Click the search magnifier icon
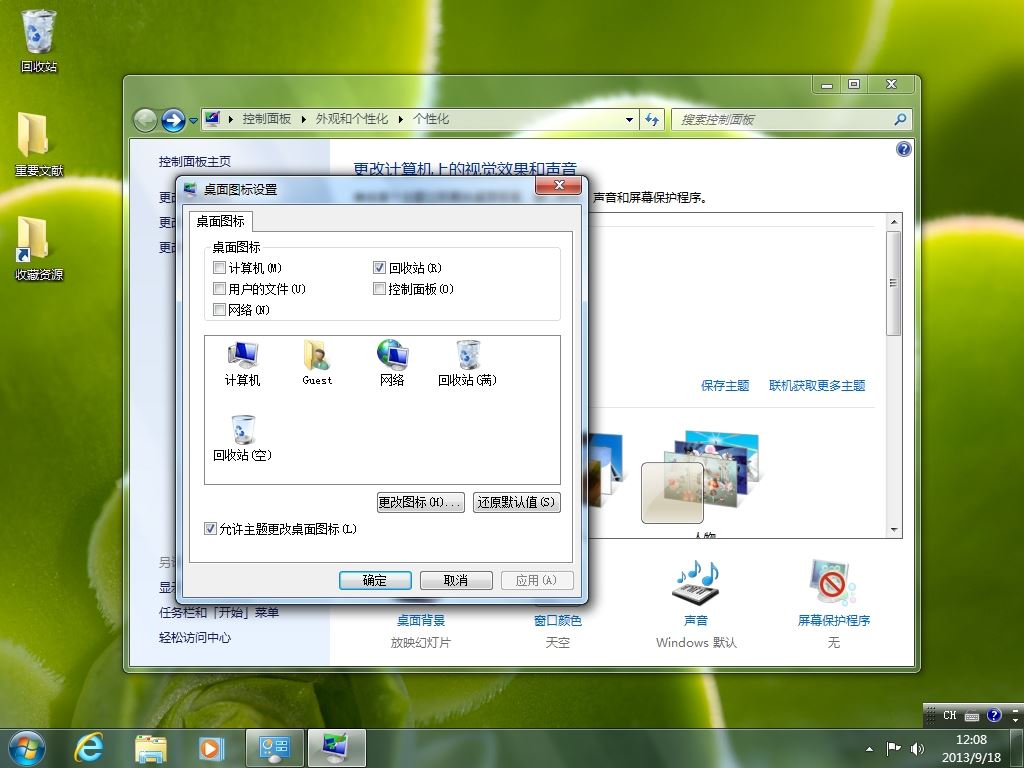This screenshot has width=1024, height=768. pyautogui.click(x=900, y=120)
